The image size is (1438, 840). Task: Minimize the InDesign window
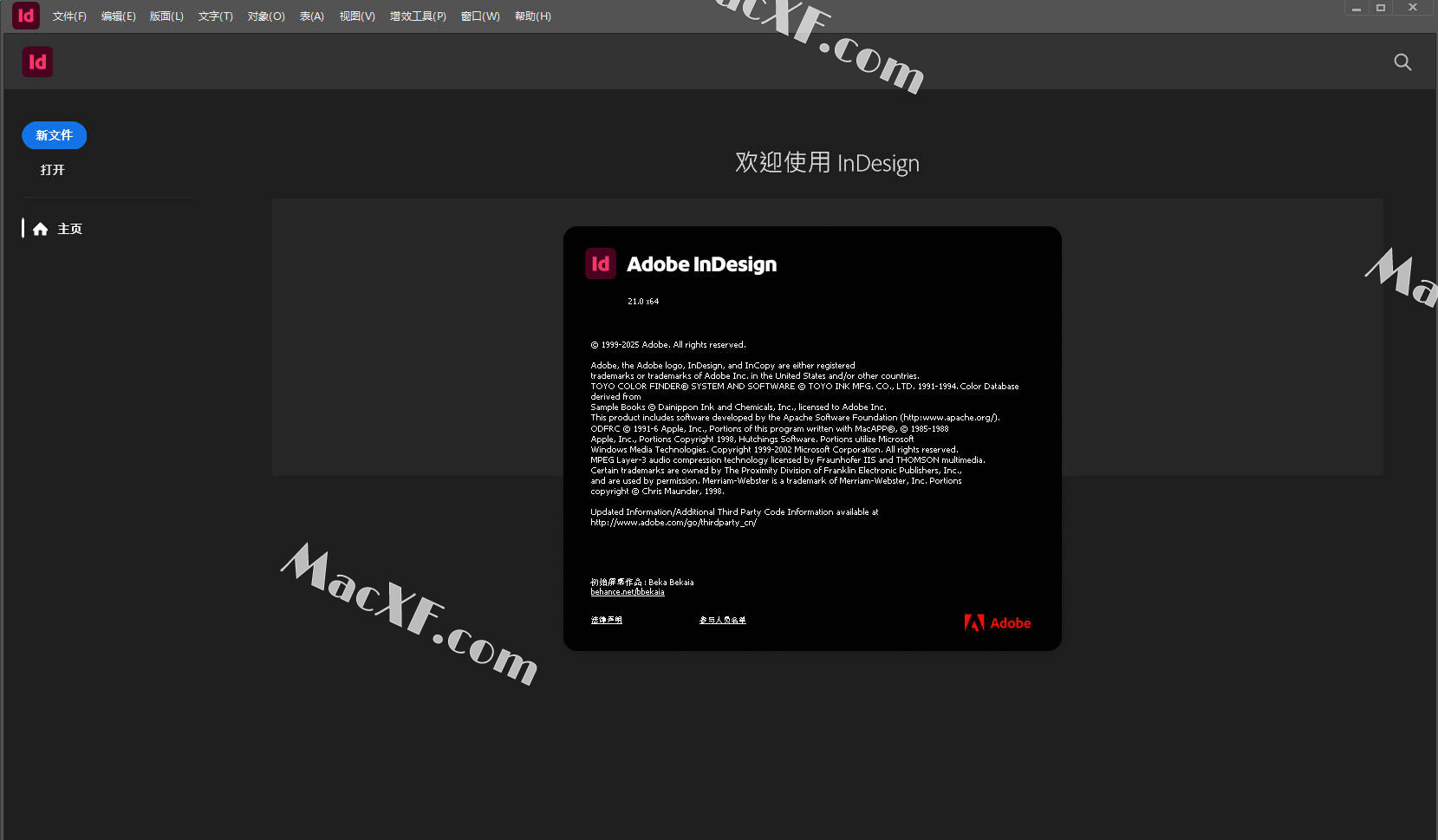click(1357, 8)
